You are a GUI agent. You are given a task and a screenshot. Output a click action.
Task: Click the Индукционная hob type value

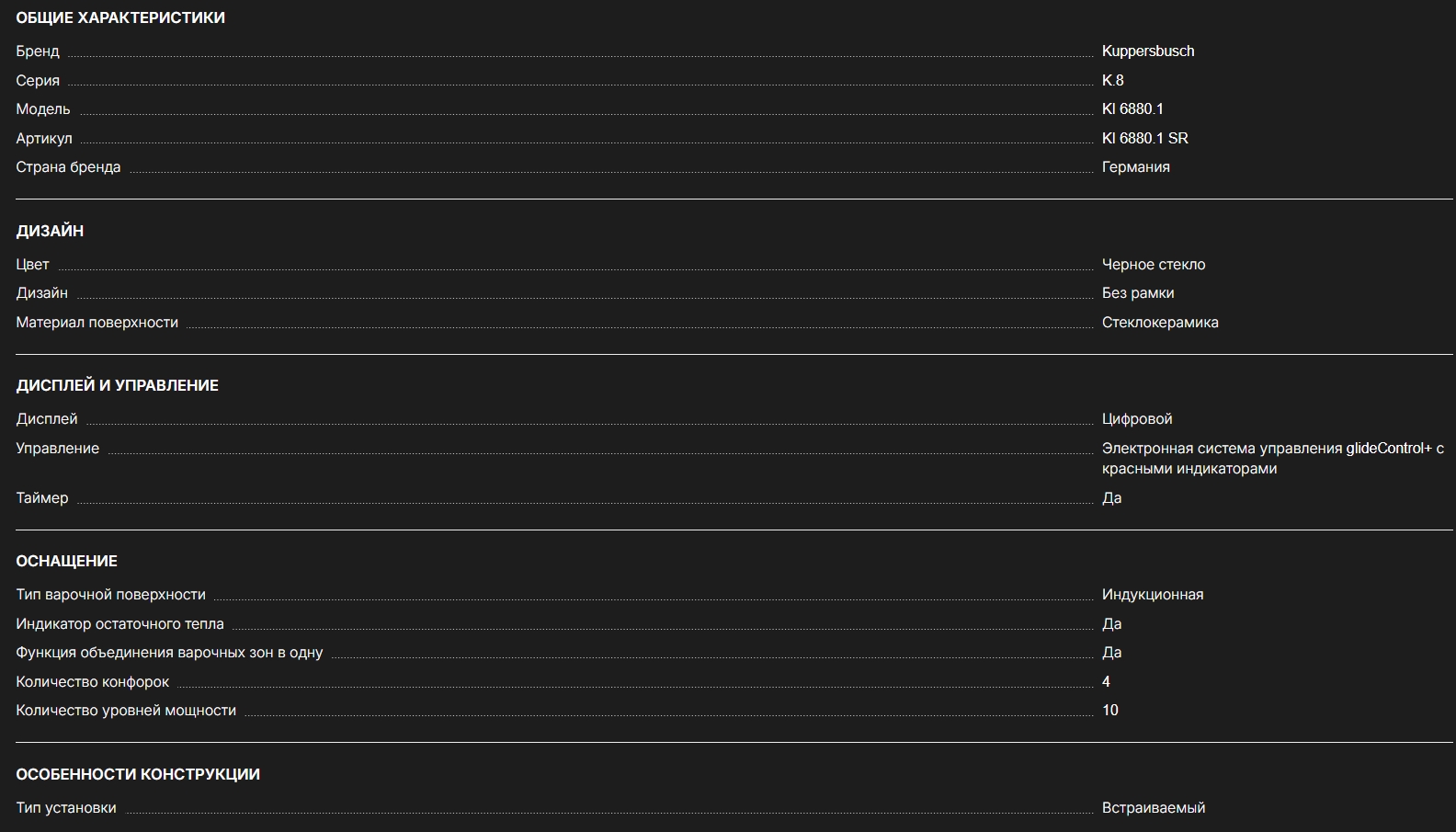[x=1153, y=595]
